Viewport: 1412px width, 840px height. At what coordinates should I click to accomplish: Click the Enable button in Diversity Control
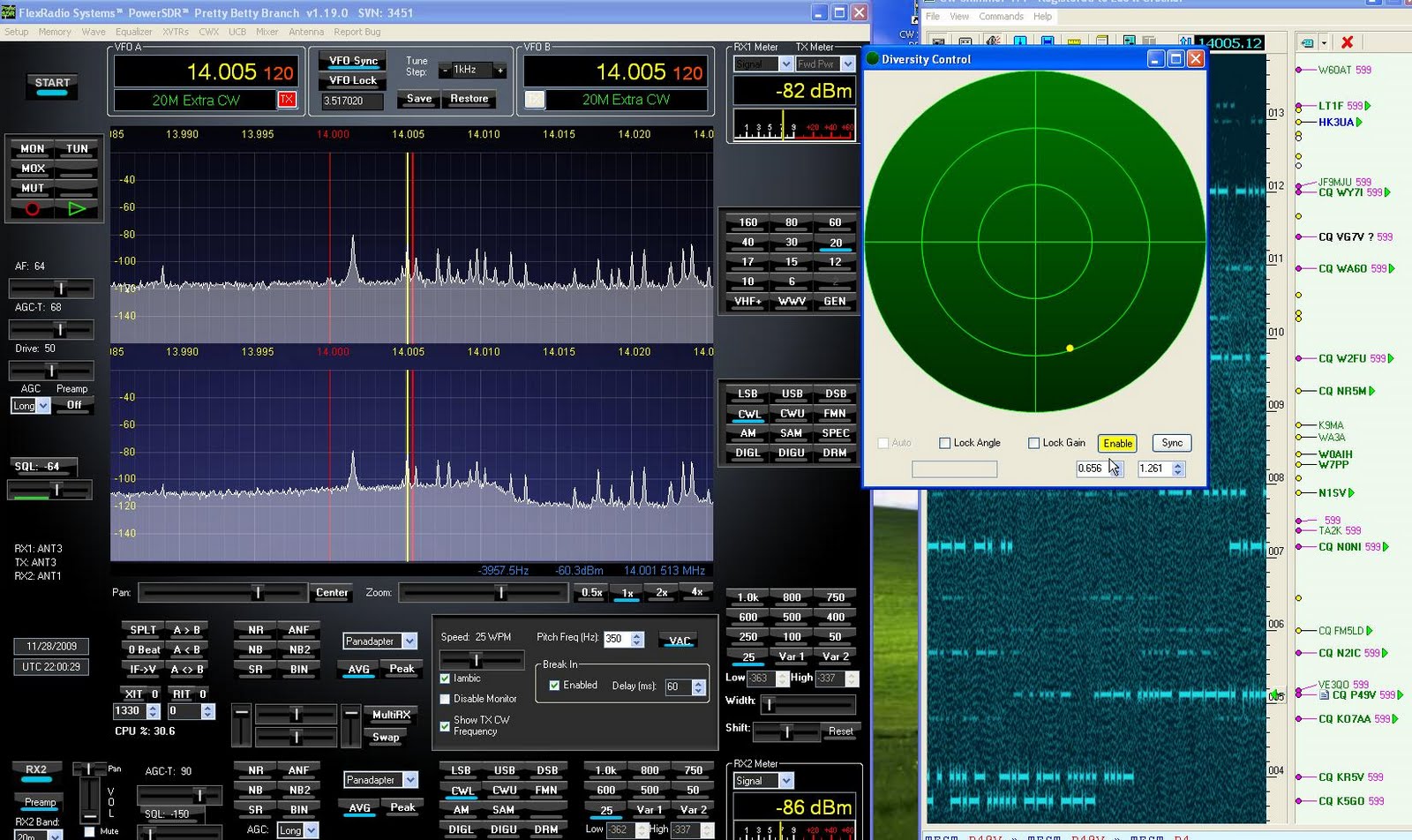(x=1117, y=443)
